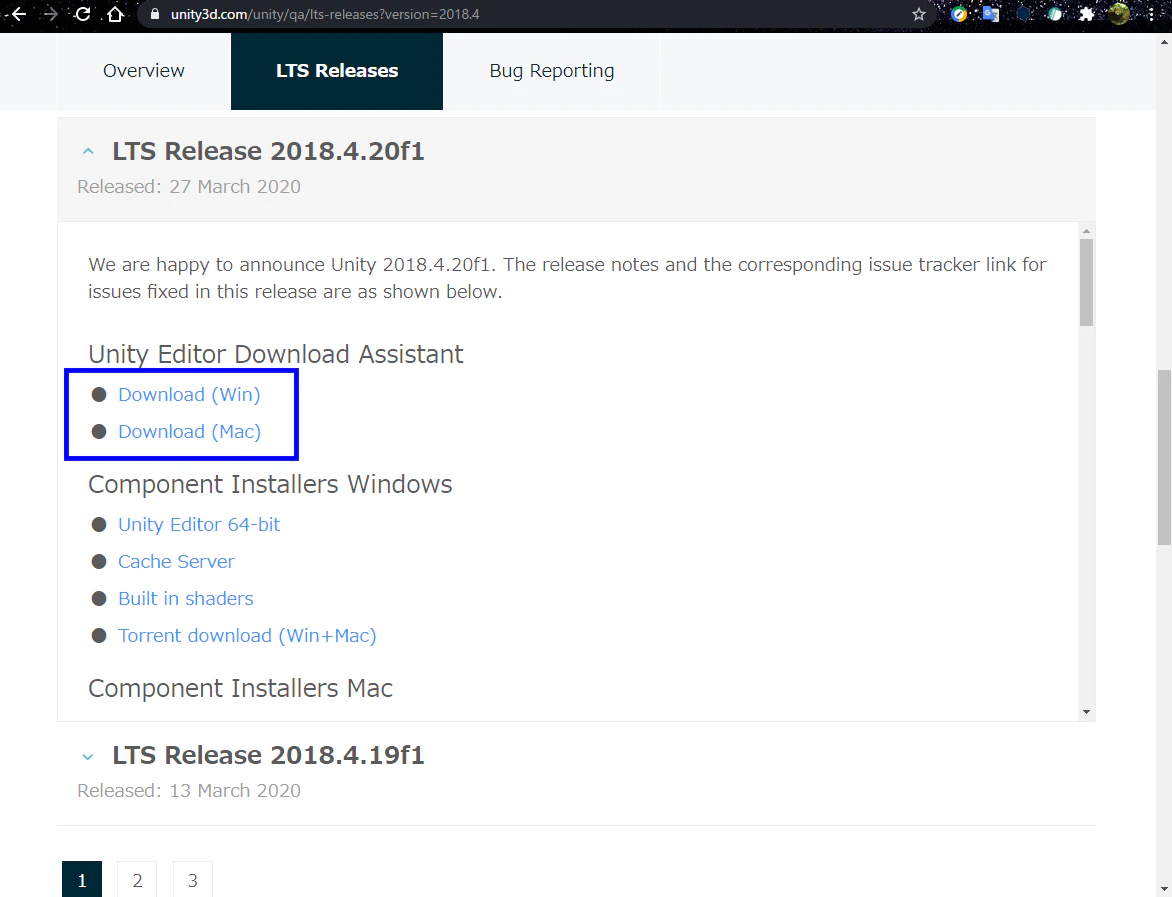Image resolution: width=1172 pixels, height=897 pixels.
Task: Click the page scrollbar up arrow
Action: (x=1164, y=42)
